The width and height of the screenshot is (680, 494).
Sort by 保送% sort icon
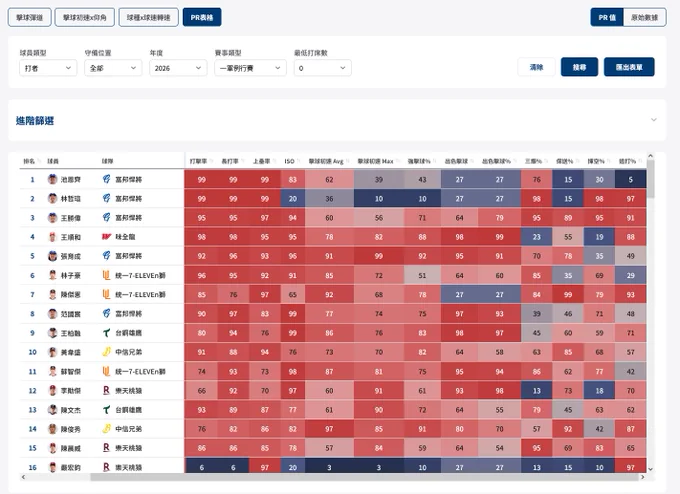click(x=577, y=161)
